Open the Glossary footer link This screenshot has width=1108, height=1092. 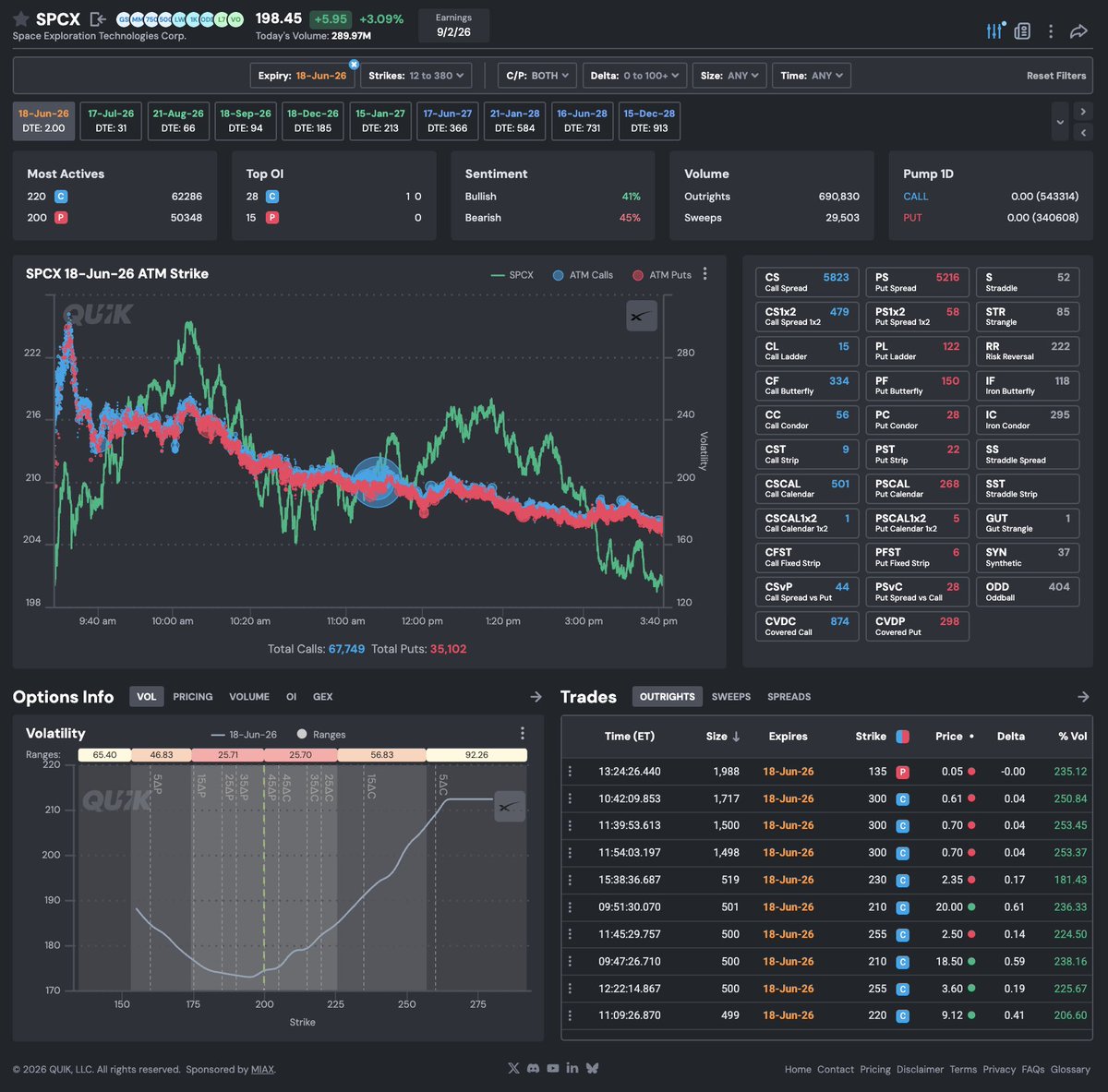click(x=1070, y=1069)
